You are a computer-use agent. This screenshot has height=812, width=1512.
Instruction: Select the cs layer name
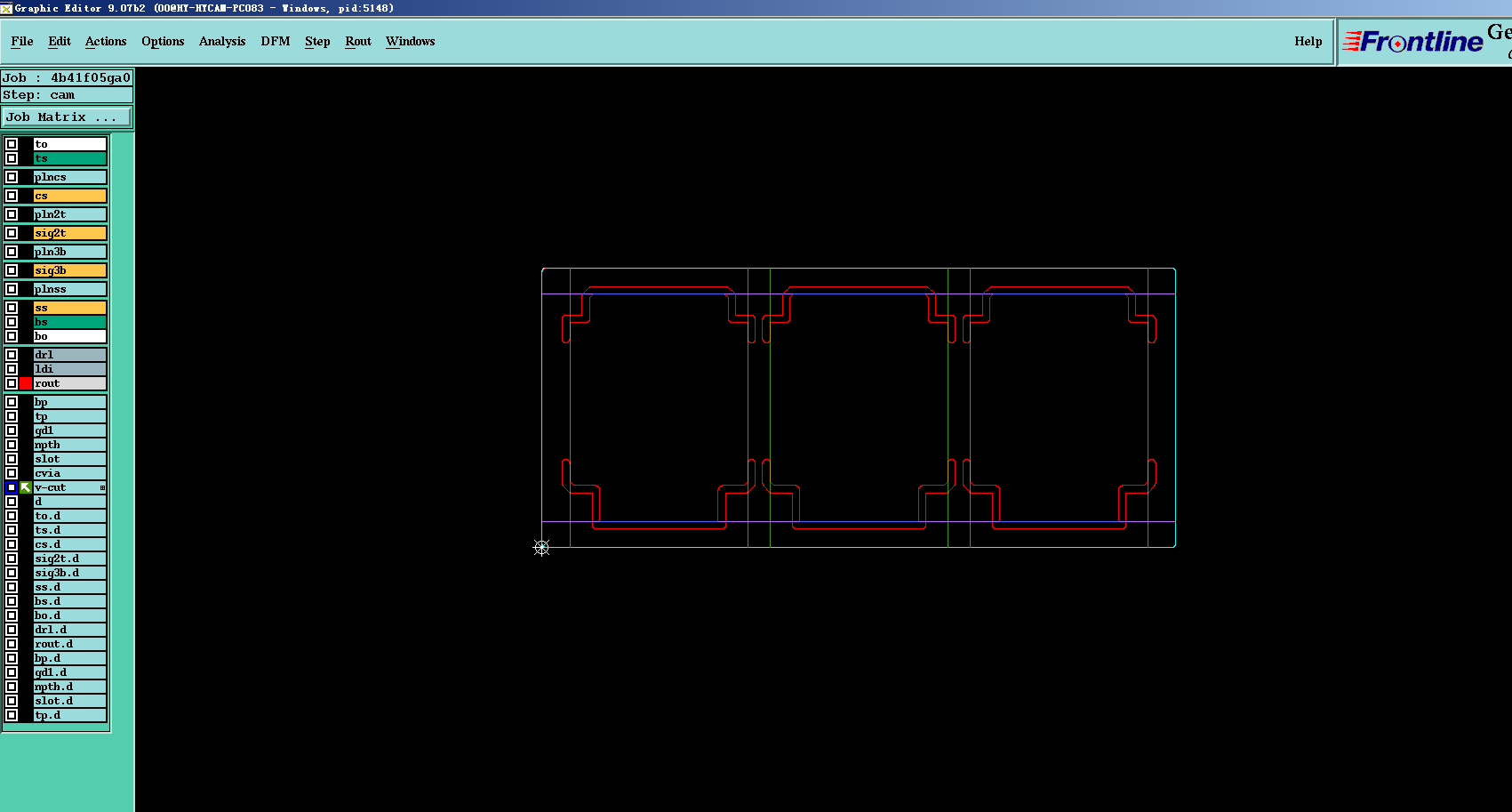(70, 196)
